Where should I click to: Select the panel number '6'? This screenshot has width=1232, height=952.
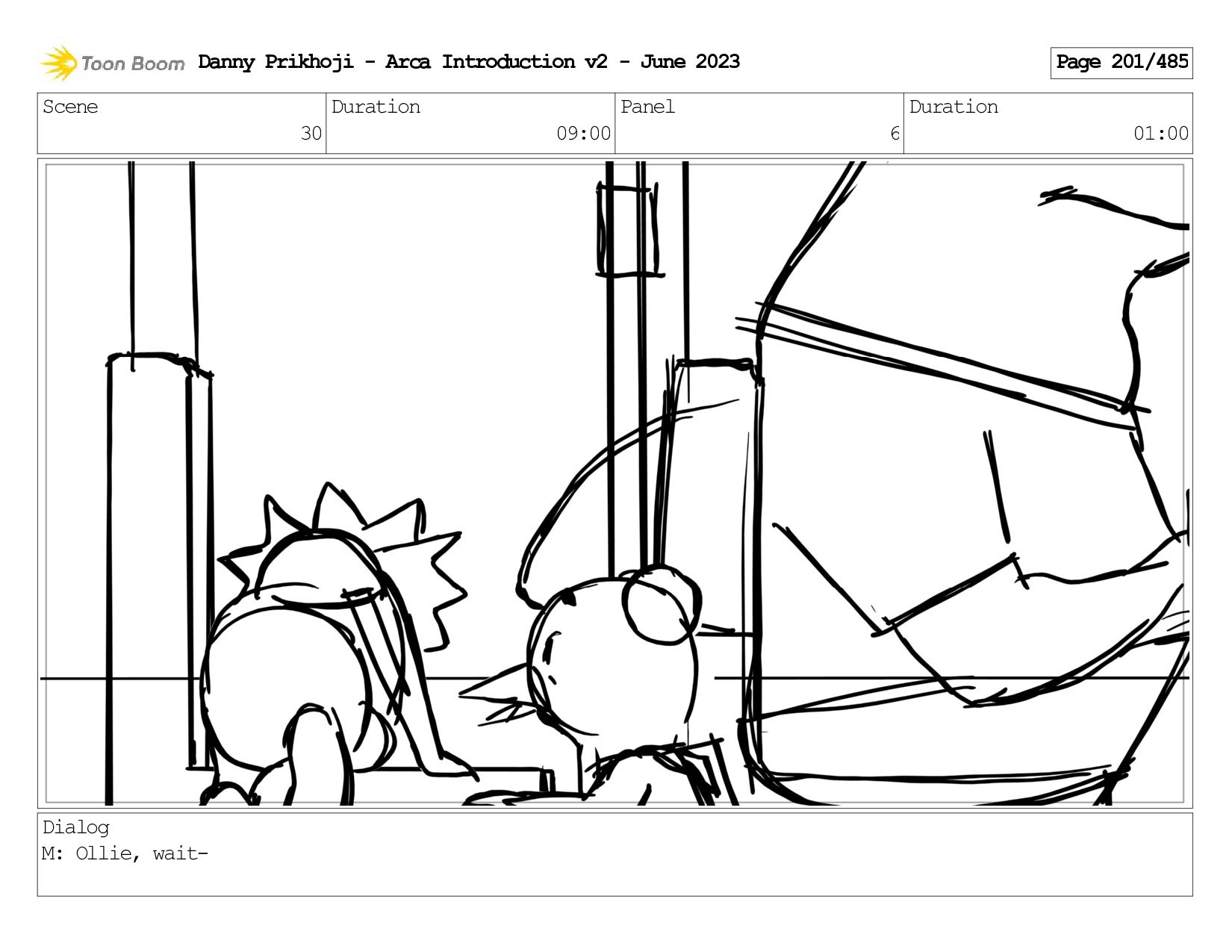tap(895, 134)
